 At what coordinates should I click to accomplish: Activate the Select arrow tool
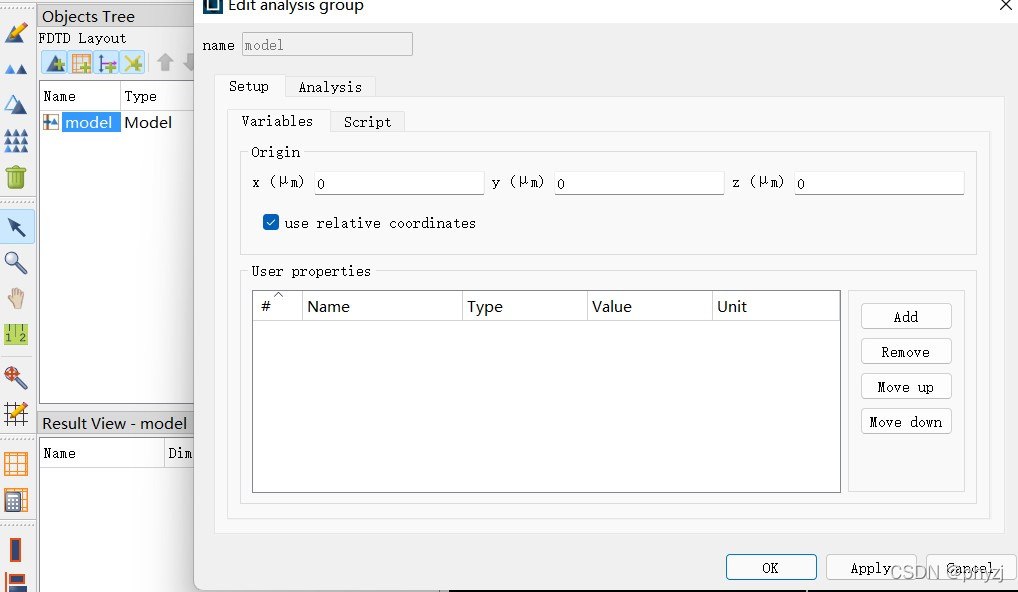pos(16,227)
